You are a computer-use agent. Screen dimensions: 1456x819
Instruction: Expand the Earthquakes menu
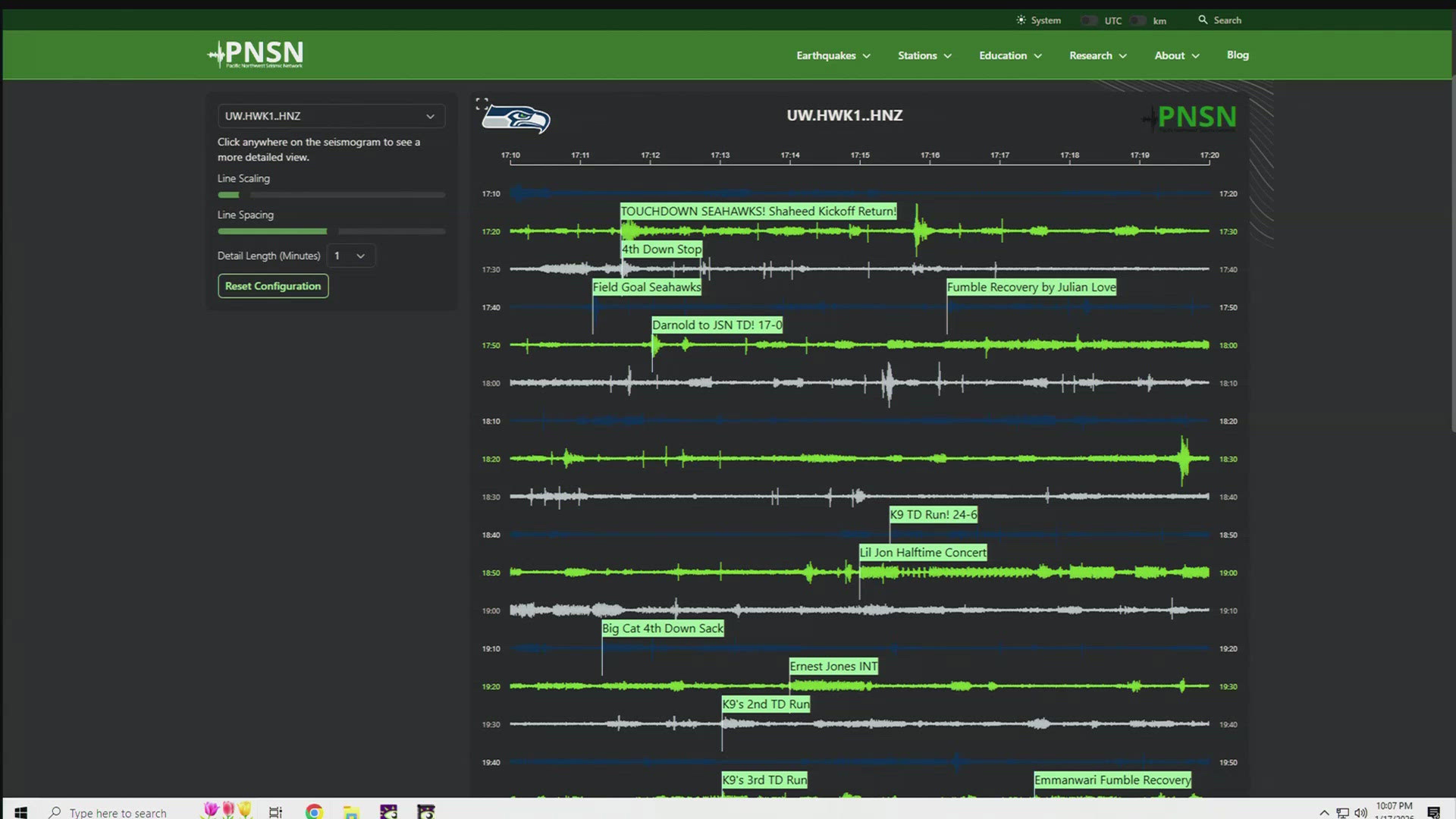coord(833,55)
